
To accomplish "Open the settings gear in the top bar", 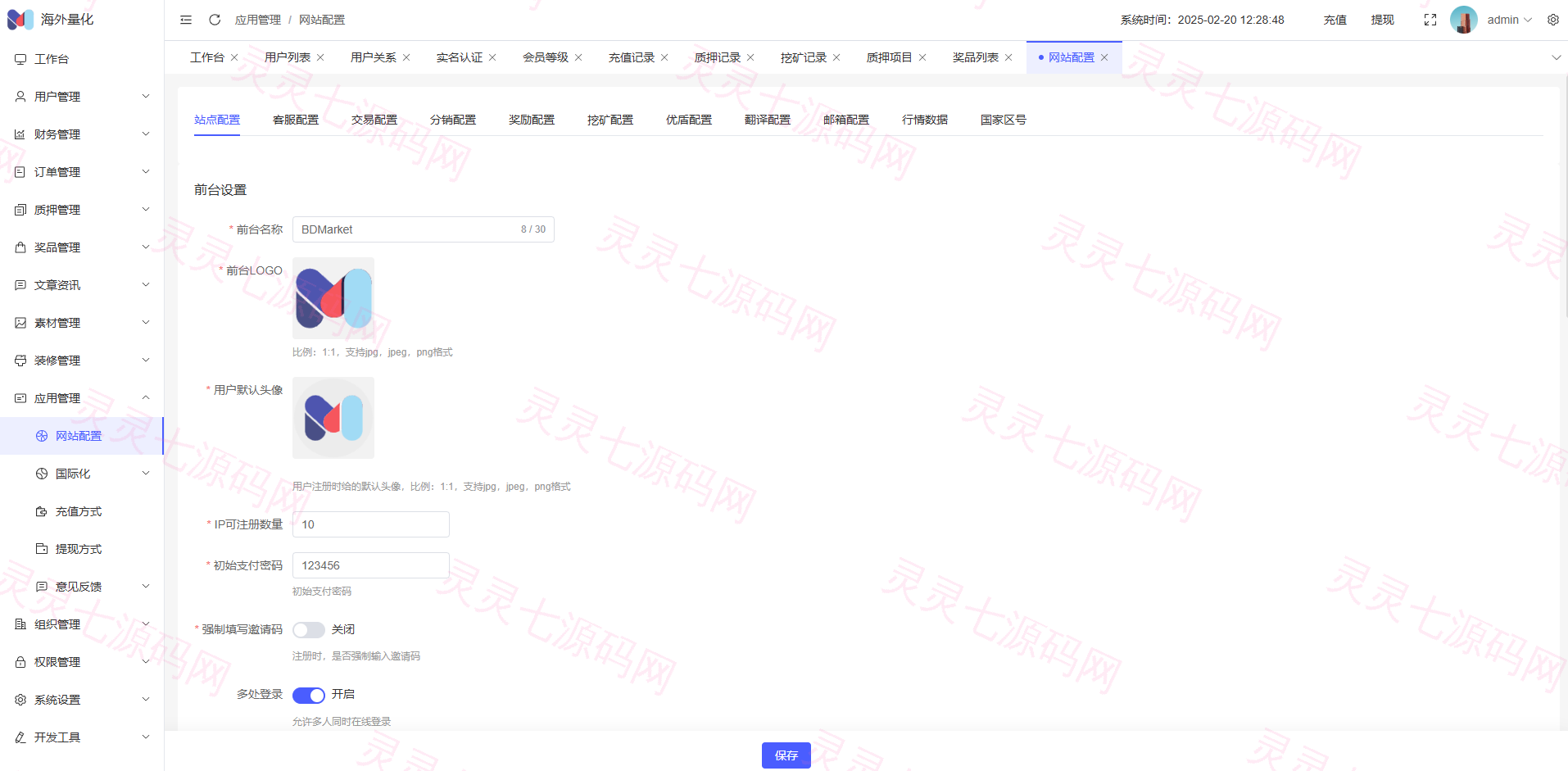I will (1553, 20).
